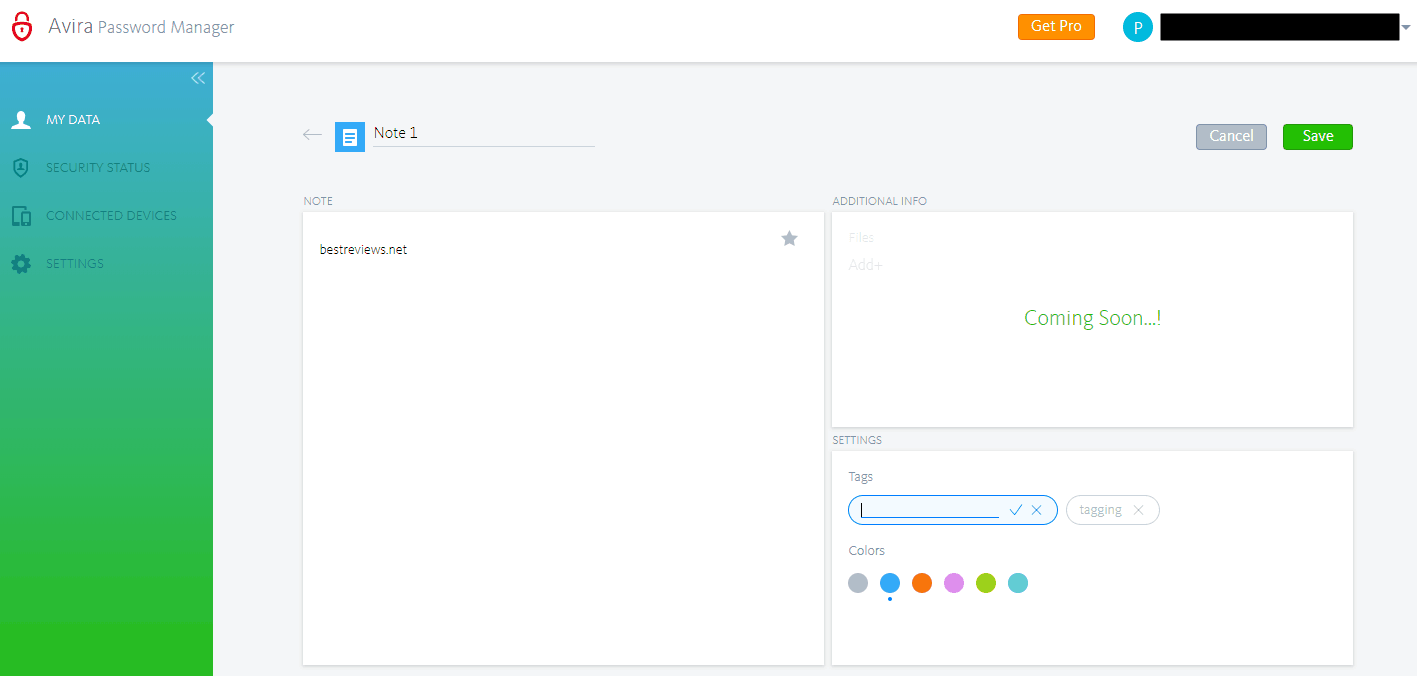This screenshot has width=1417, height=676.
Task: Open the Avira shield logo
Action: coord(22,27)
